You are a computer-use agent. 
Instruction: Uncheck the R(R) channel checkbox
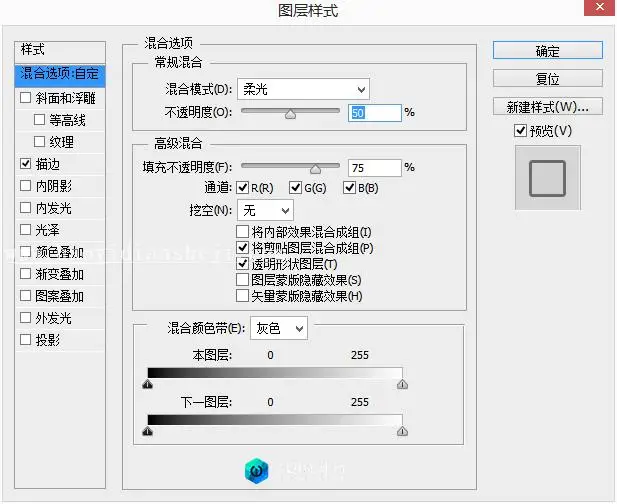pyautogui.click(x=242, y=188)
